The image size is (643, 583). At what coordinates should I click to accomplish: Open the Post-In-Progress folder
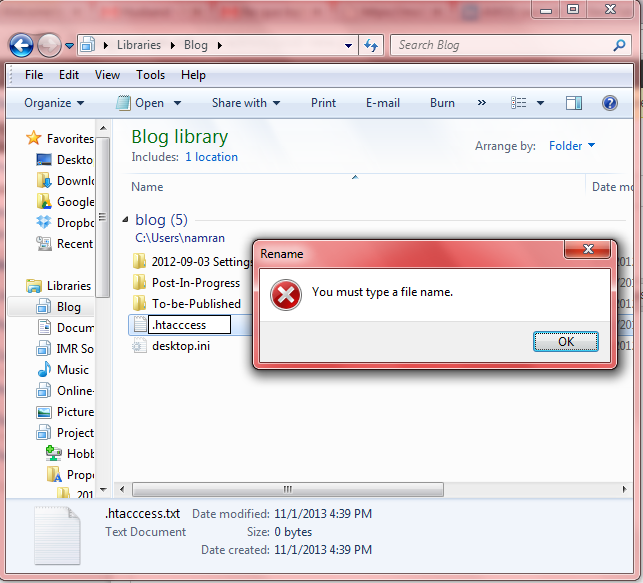195,283
